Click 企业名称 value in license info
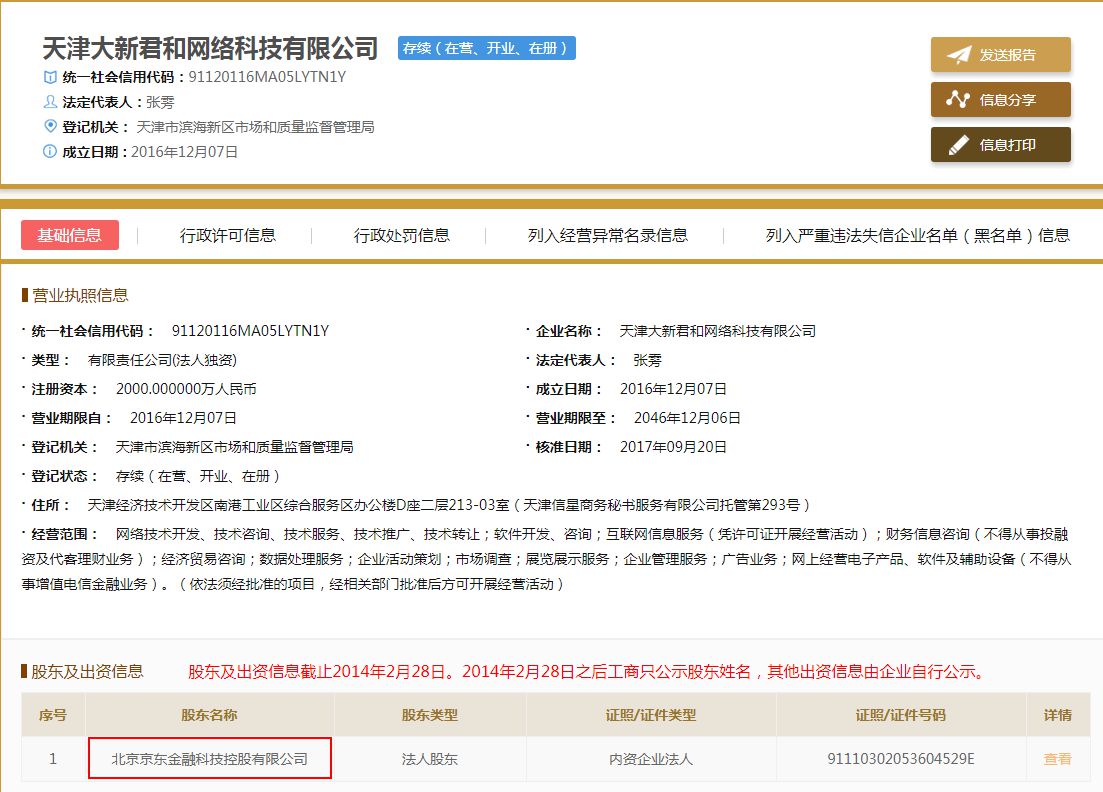 (x=718, y=331)
